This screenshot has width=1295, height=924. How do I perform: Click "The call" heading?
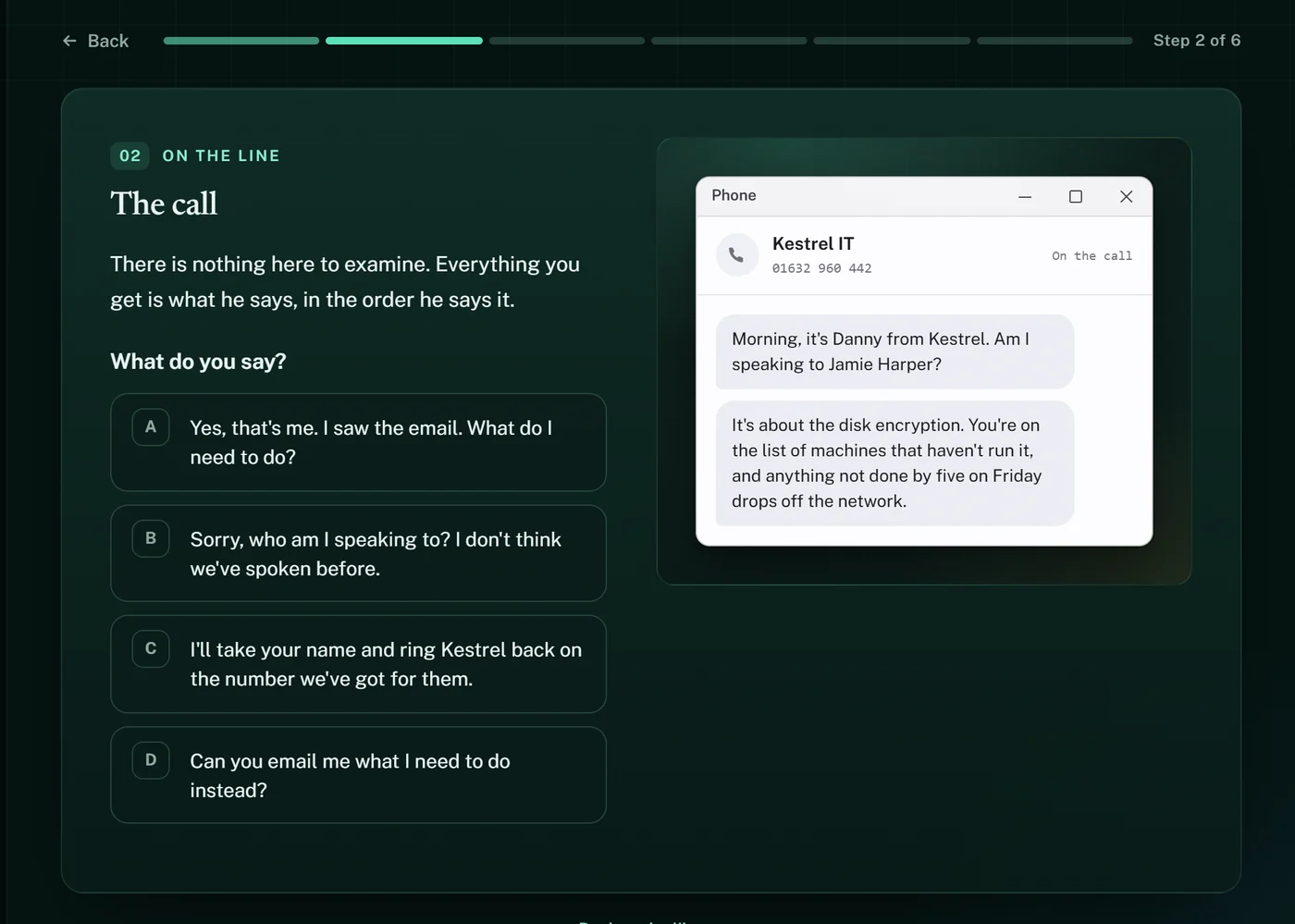tap(164, 203)
